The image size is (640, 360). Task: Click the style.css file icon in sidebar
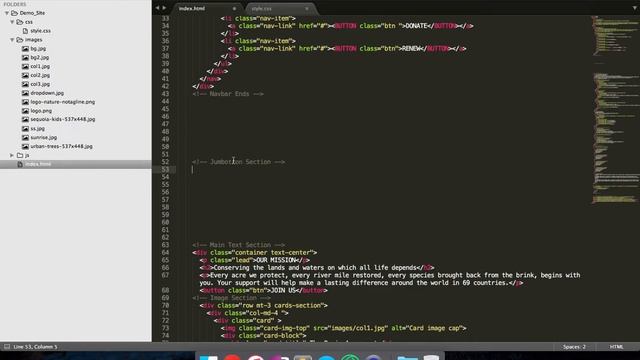(25, 31)
